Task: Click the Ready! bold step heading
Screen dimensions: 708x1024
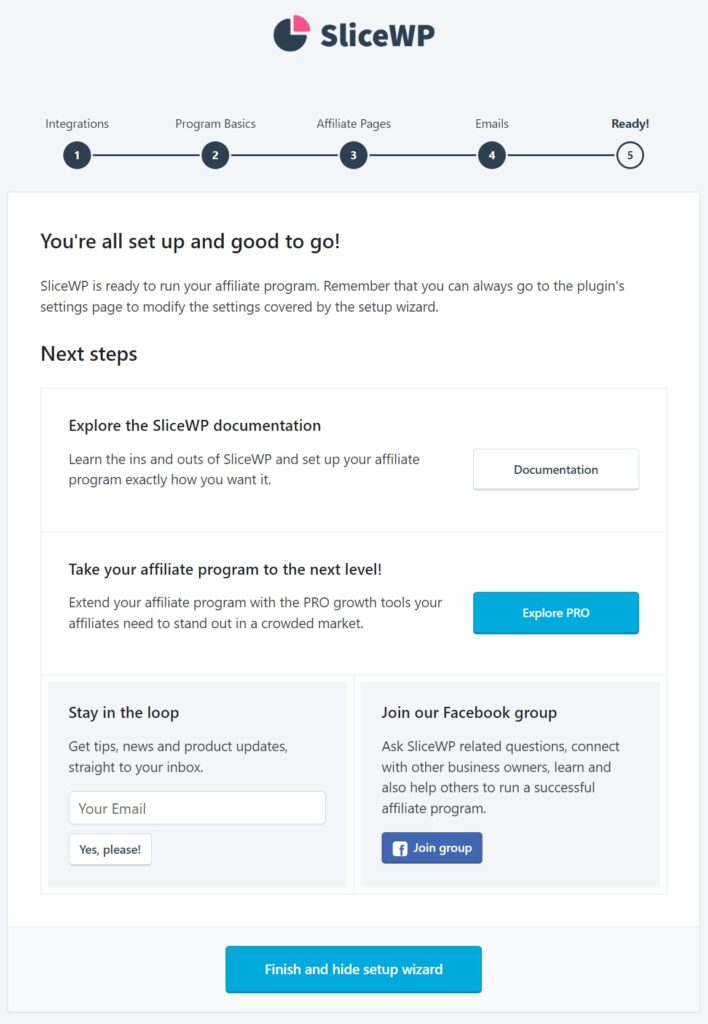Action: click(x=630, y=123)
